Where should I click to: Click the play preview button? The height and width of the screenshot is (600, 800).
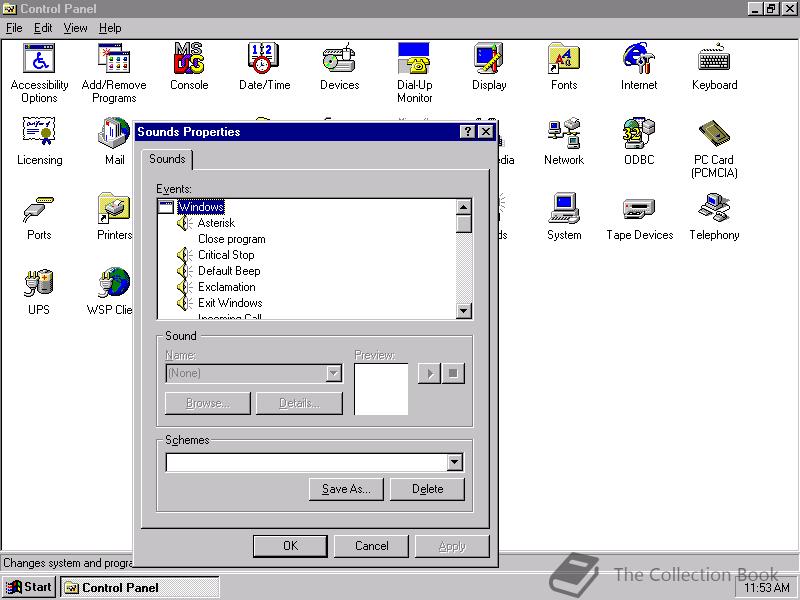[429, 373]
